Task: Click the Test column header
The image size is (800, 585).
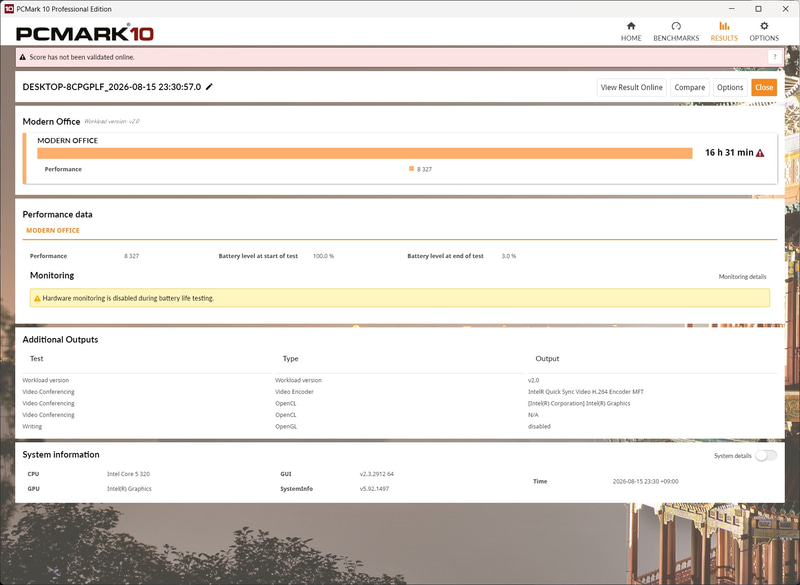Action: coord(37,359)
